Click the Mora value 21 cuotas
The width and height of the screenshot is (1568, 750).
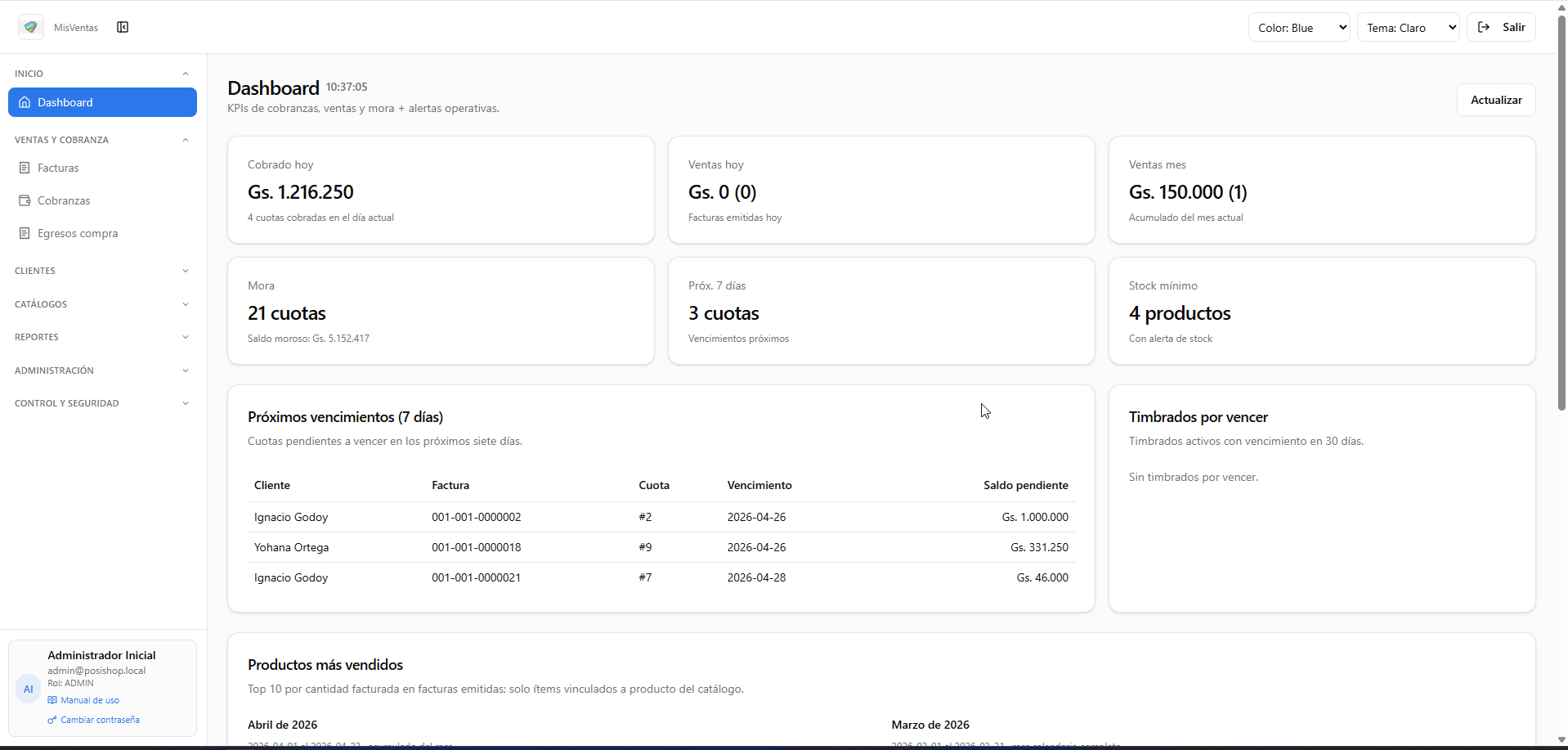click(x=287, y=313)
